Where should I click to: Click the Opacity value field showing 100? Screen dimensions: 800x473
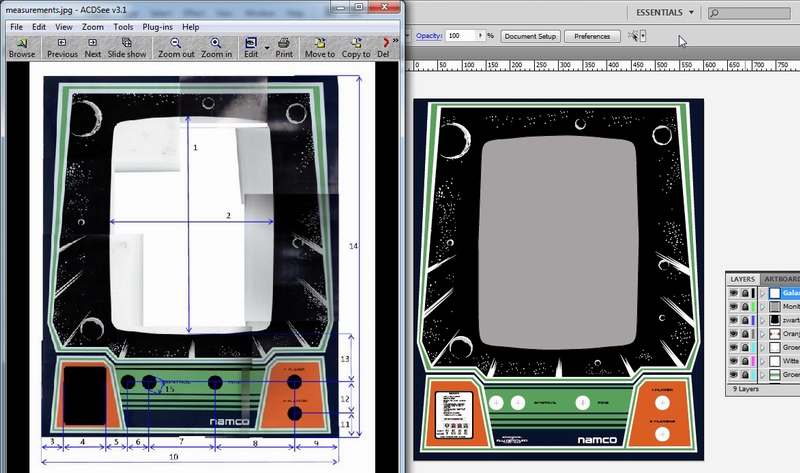click(x=461, y=36)
